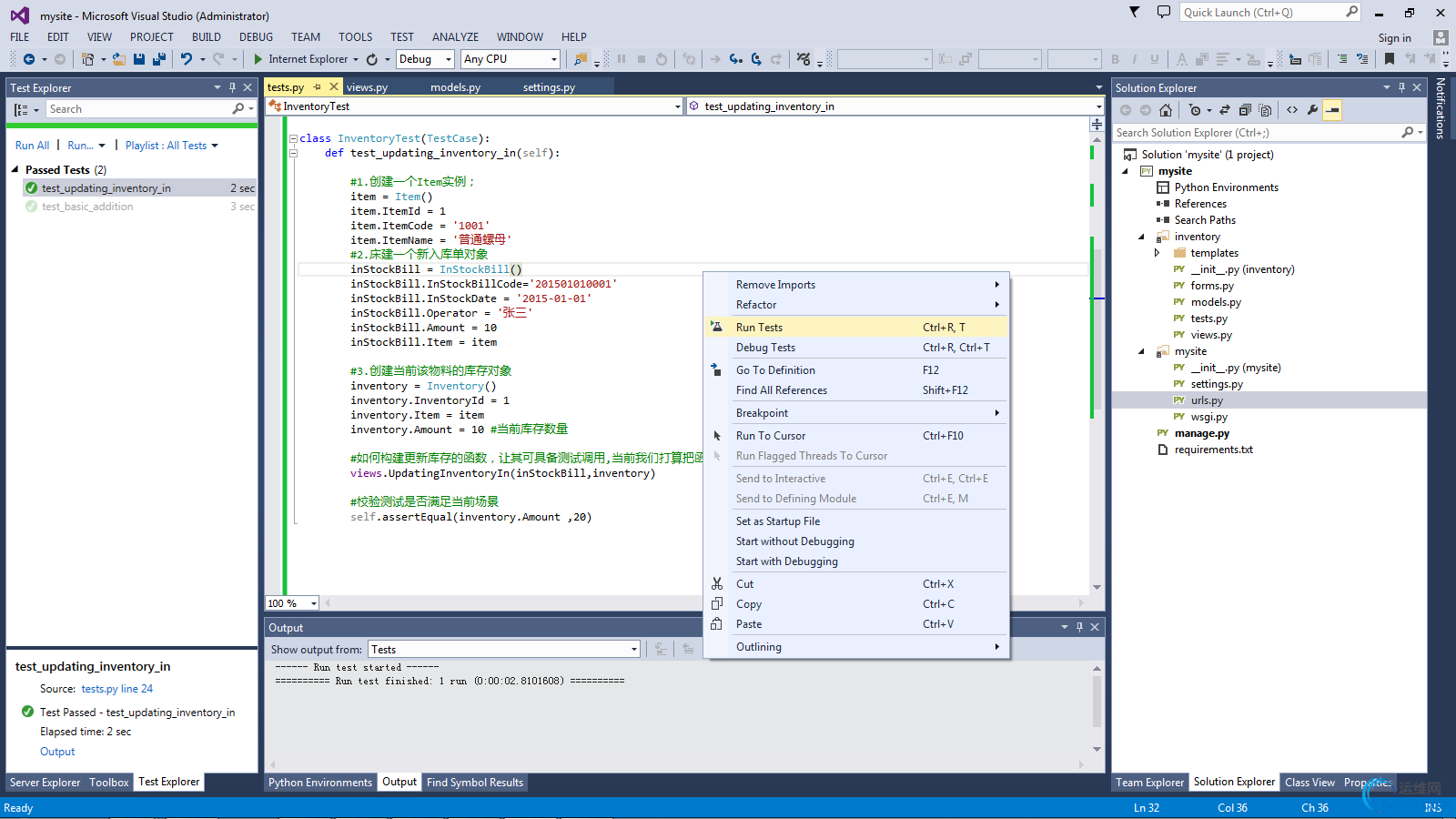The width and height of the screenshot is (1456, 819).
Task: Toggle auto-hide pin on Solution Explorer panel
Action: point(1401,87)
